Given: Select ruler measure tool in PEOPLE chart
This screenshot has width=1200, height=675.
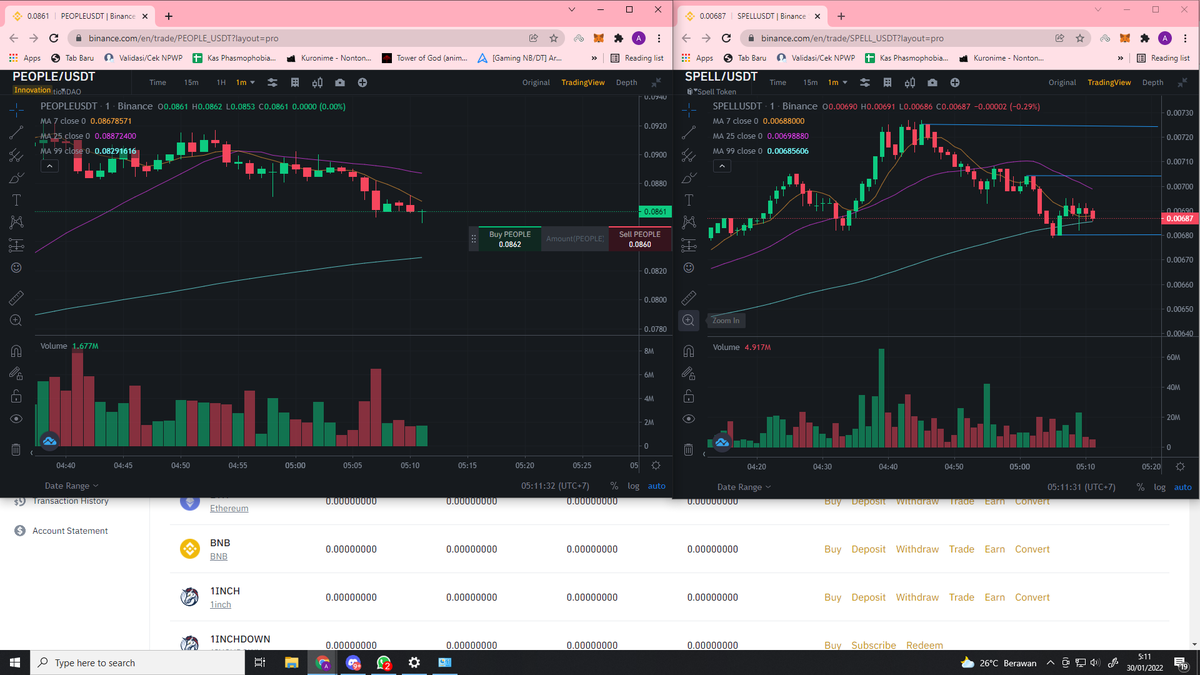Looking at the screenshot, I should point(17,297).
